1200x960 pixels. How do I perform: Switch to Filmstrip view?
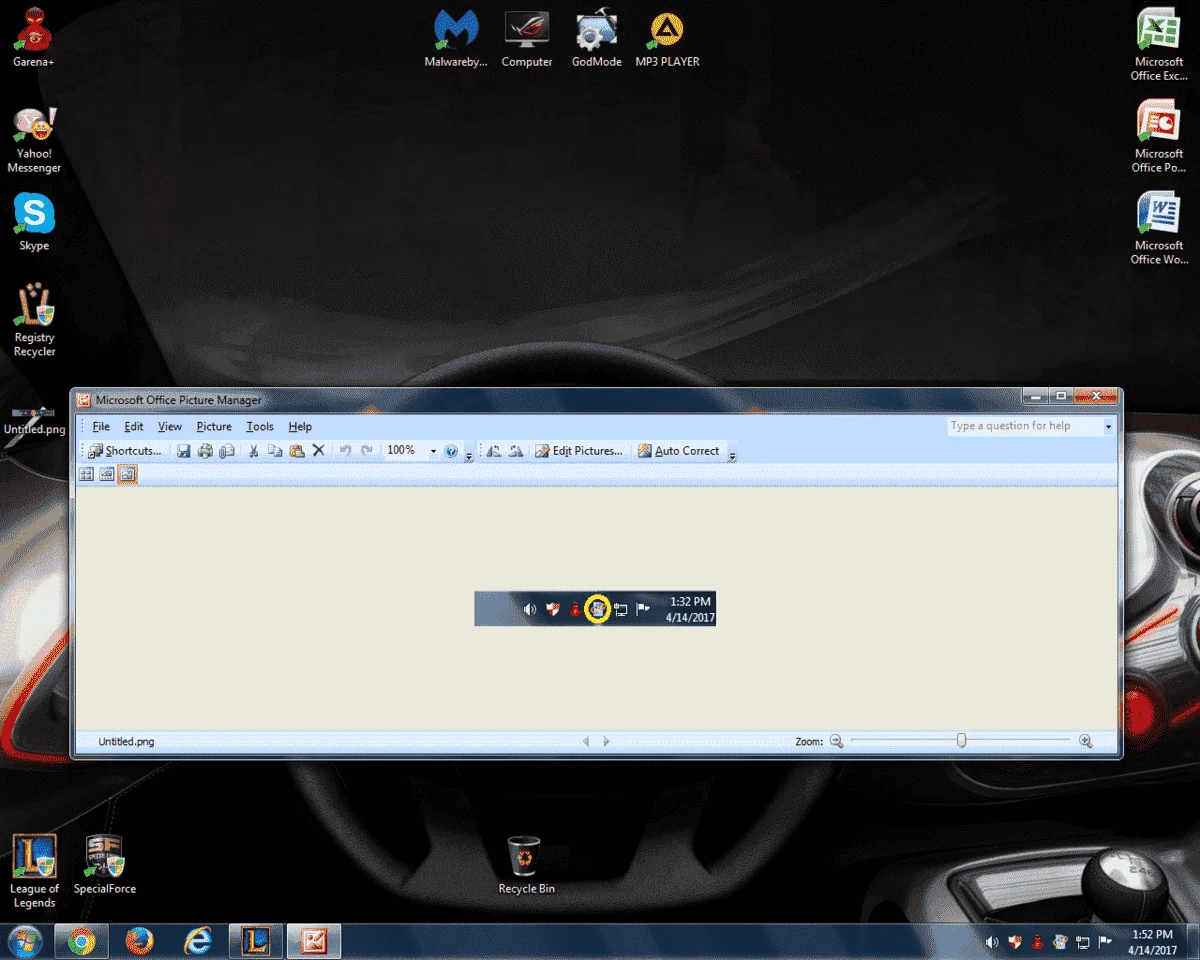(x=106, y=474)
